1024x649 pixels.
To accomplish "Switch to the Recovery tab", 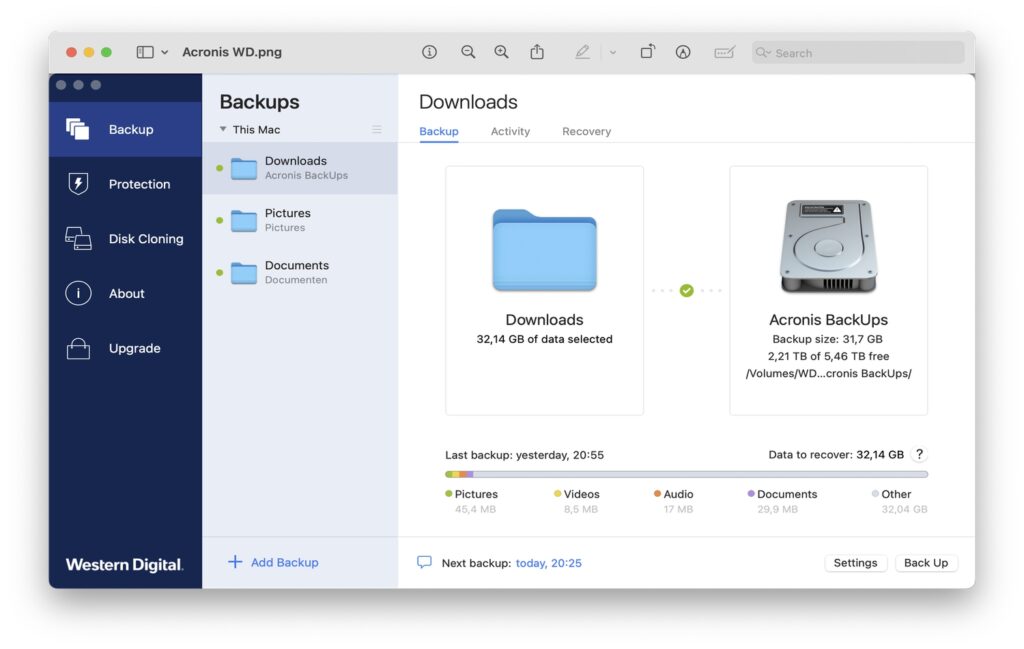I will point(586,131).
